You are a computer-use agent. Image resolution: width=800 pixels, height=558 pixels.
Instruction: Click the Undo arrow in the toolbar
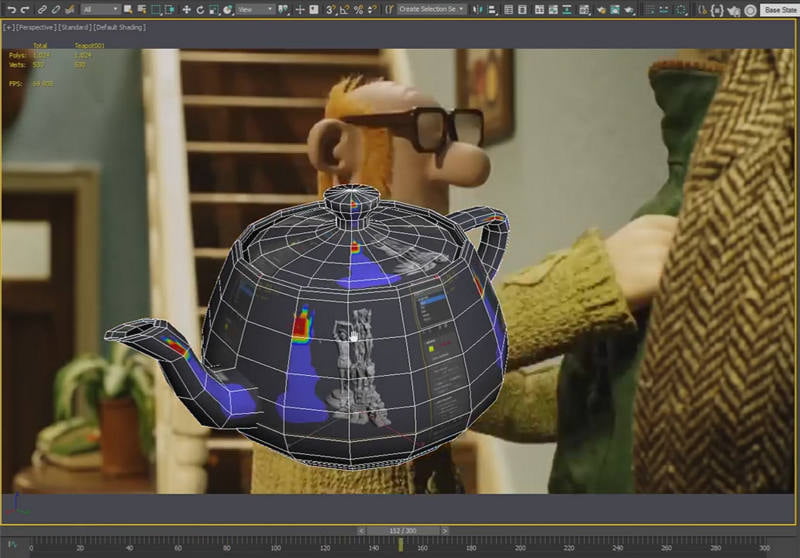click(11, 10)
